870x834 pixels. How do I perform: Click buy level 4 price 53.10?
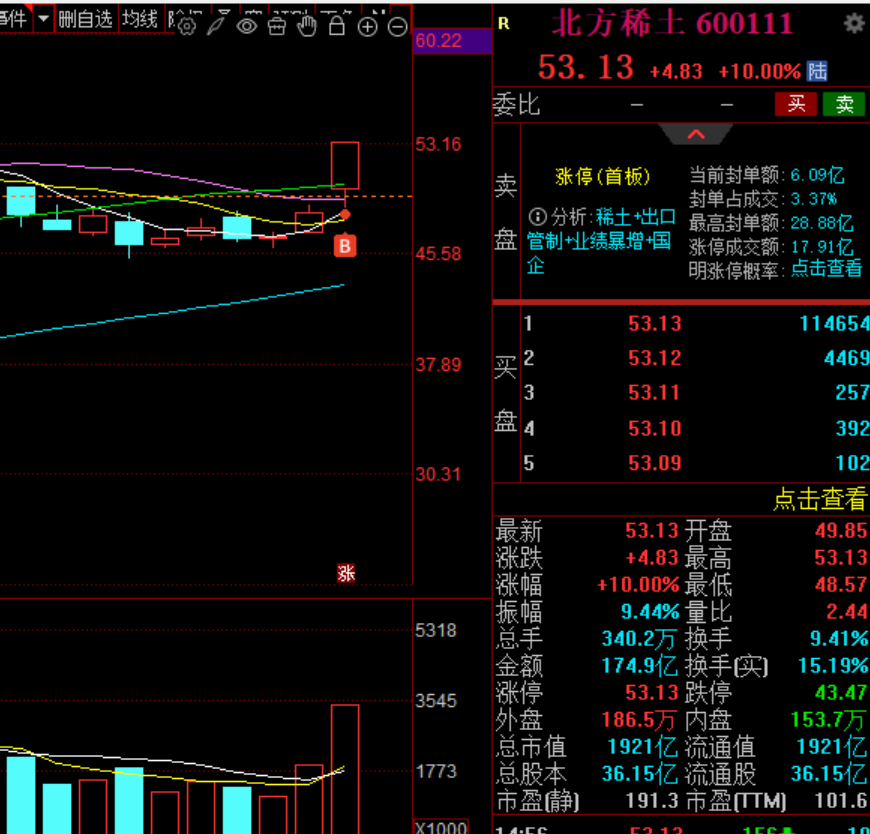coord(655,428)
